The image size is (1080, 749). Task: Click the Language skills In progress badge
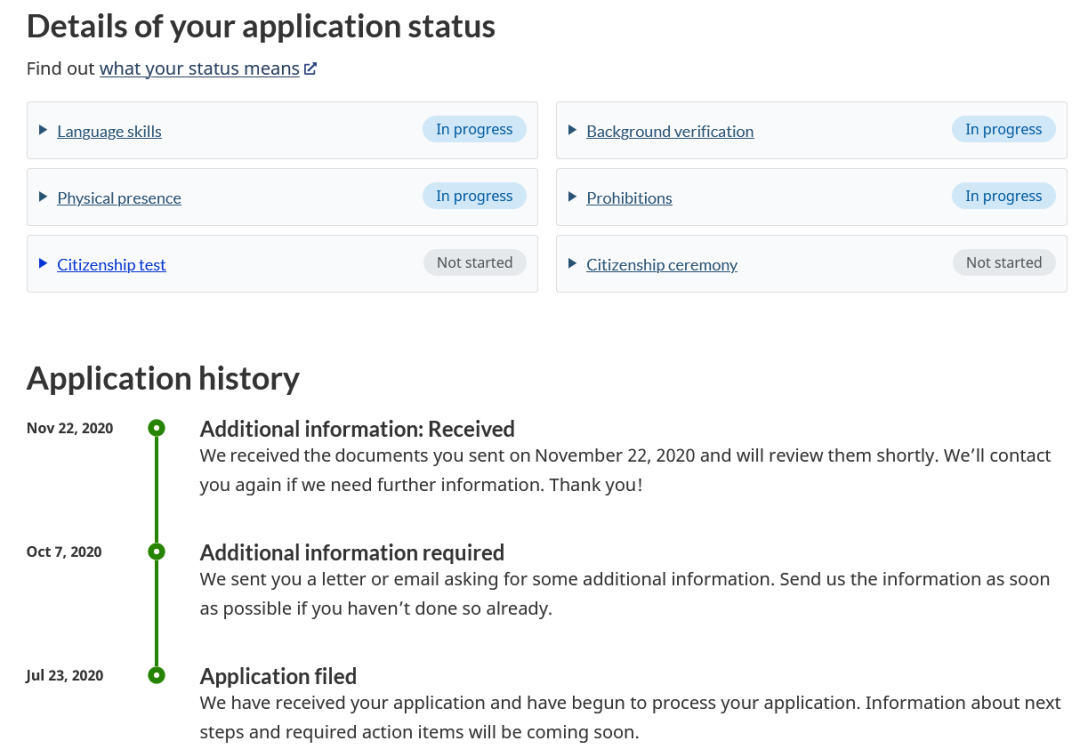click(474, 129)
